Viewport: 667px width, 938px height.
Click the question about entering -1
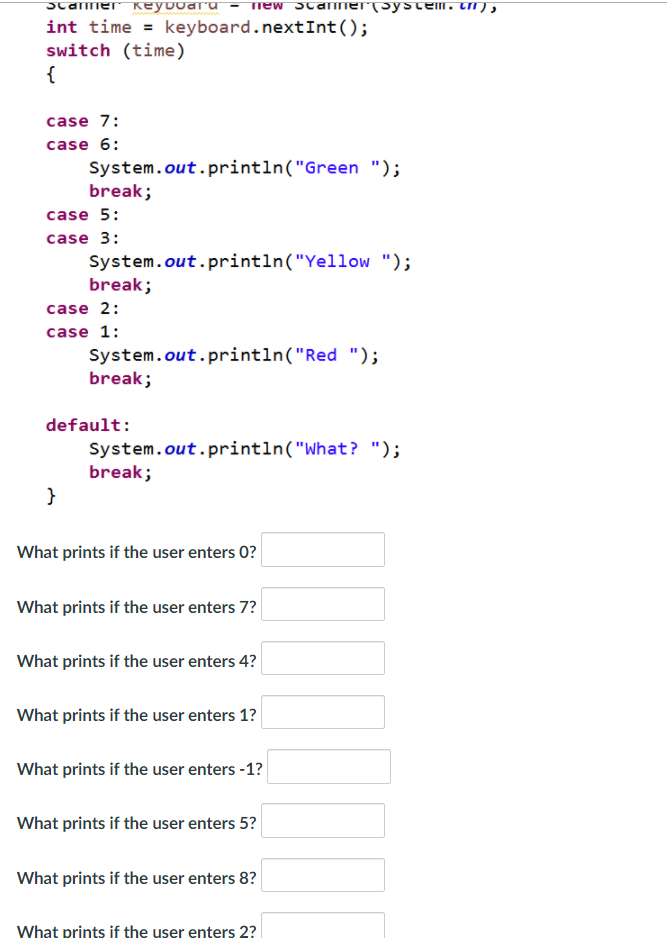click(x=139, y=769)
